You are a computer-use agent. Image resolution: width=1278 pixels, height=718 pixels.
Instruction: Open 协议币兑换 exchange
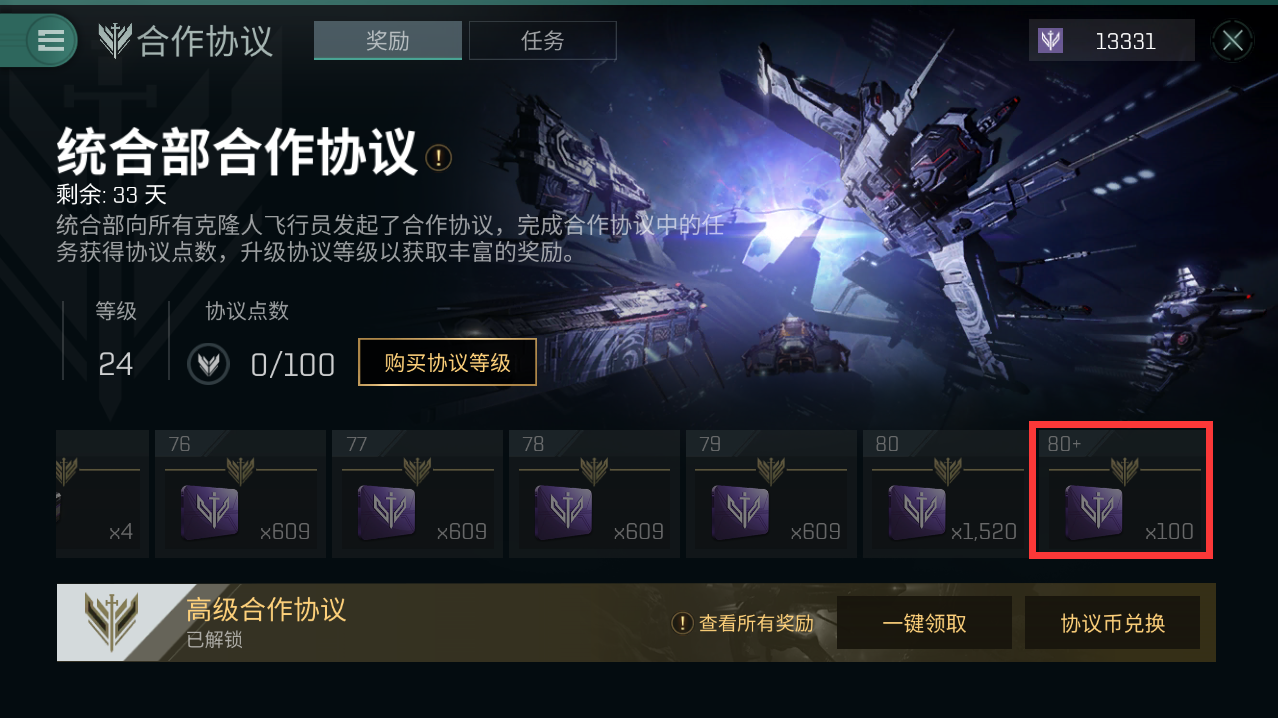click(x=1112, y=623)
